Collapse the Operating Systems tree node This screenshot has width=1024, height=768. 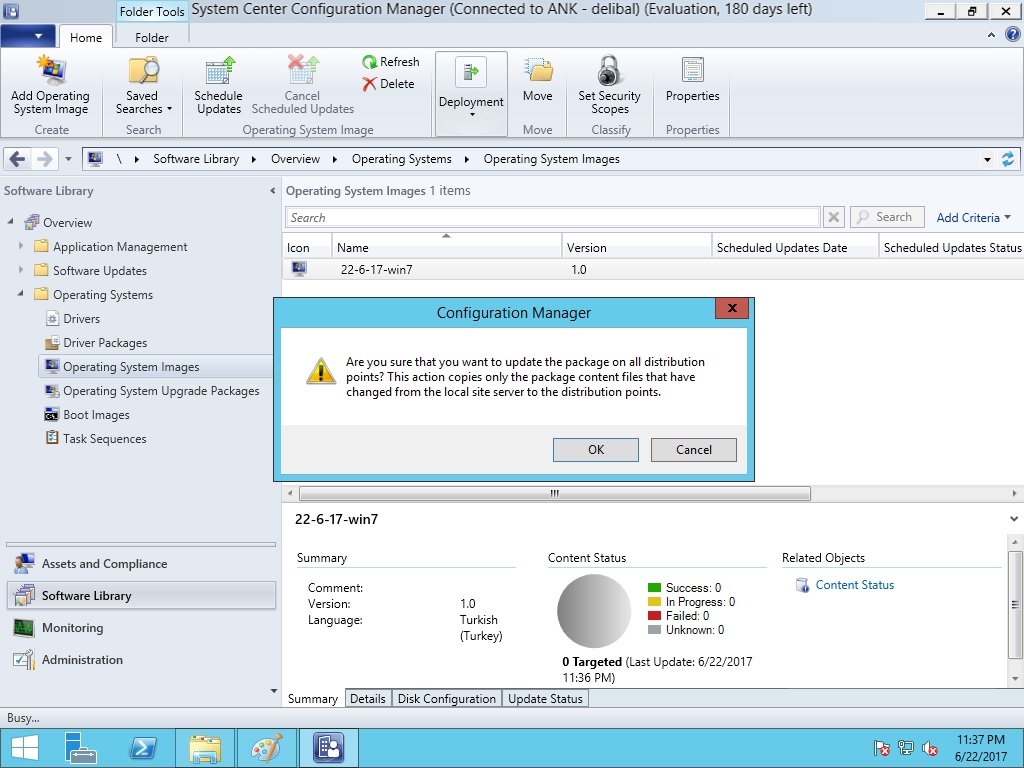21,295
